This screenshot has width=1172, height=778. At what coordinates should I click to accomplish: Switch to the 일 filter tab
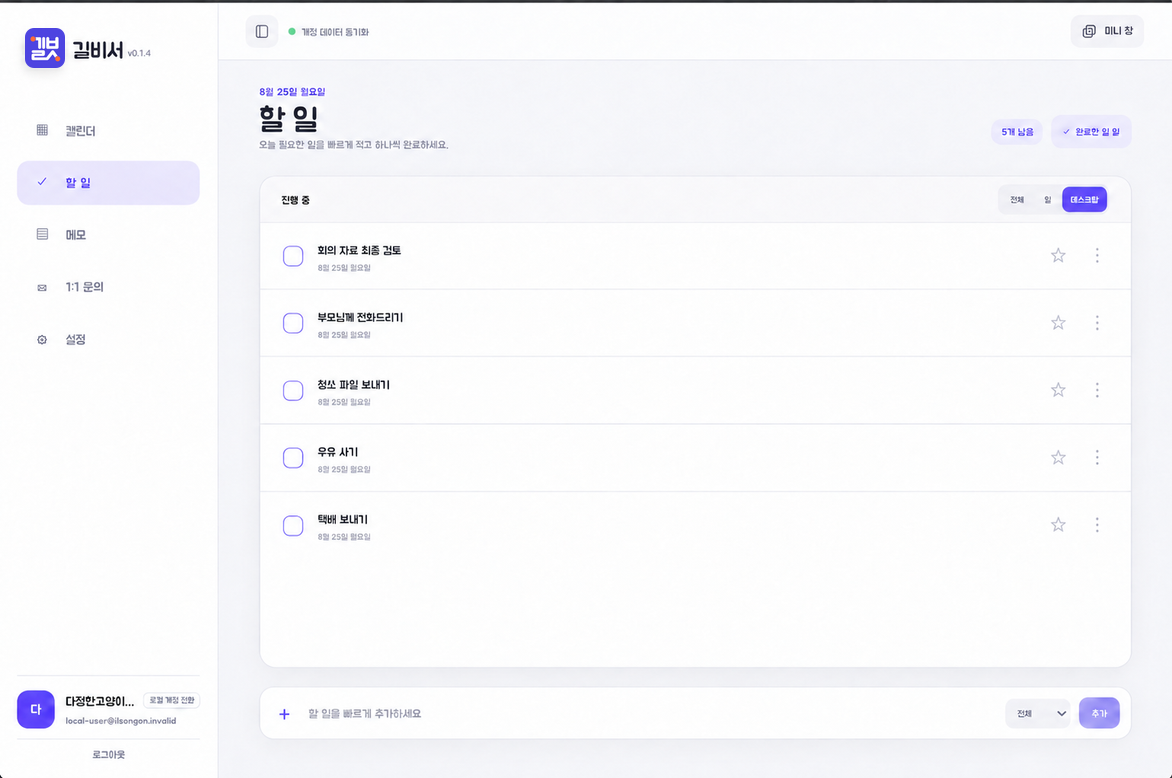1047,200
